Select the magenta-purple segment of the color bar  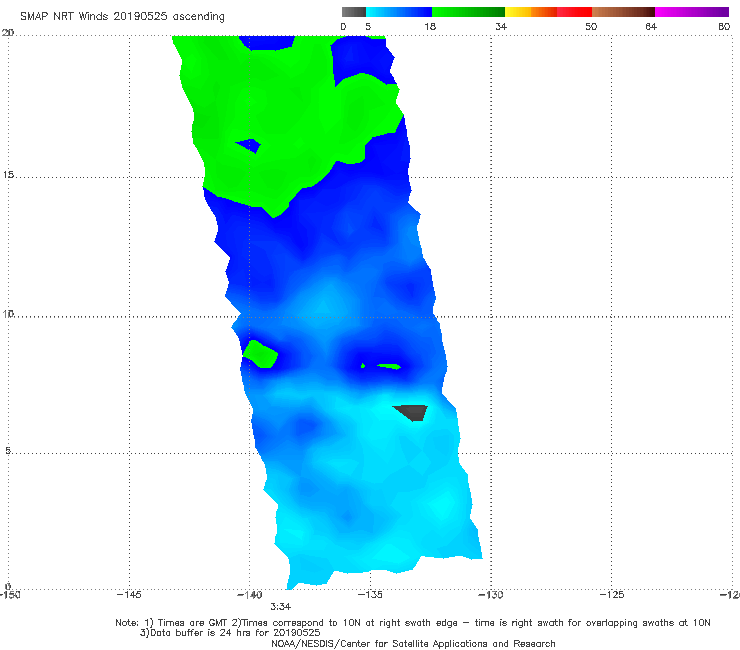tap(692, 12)
